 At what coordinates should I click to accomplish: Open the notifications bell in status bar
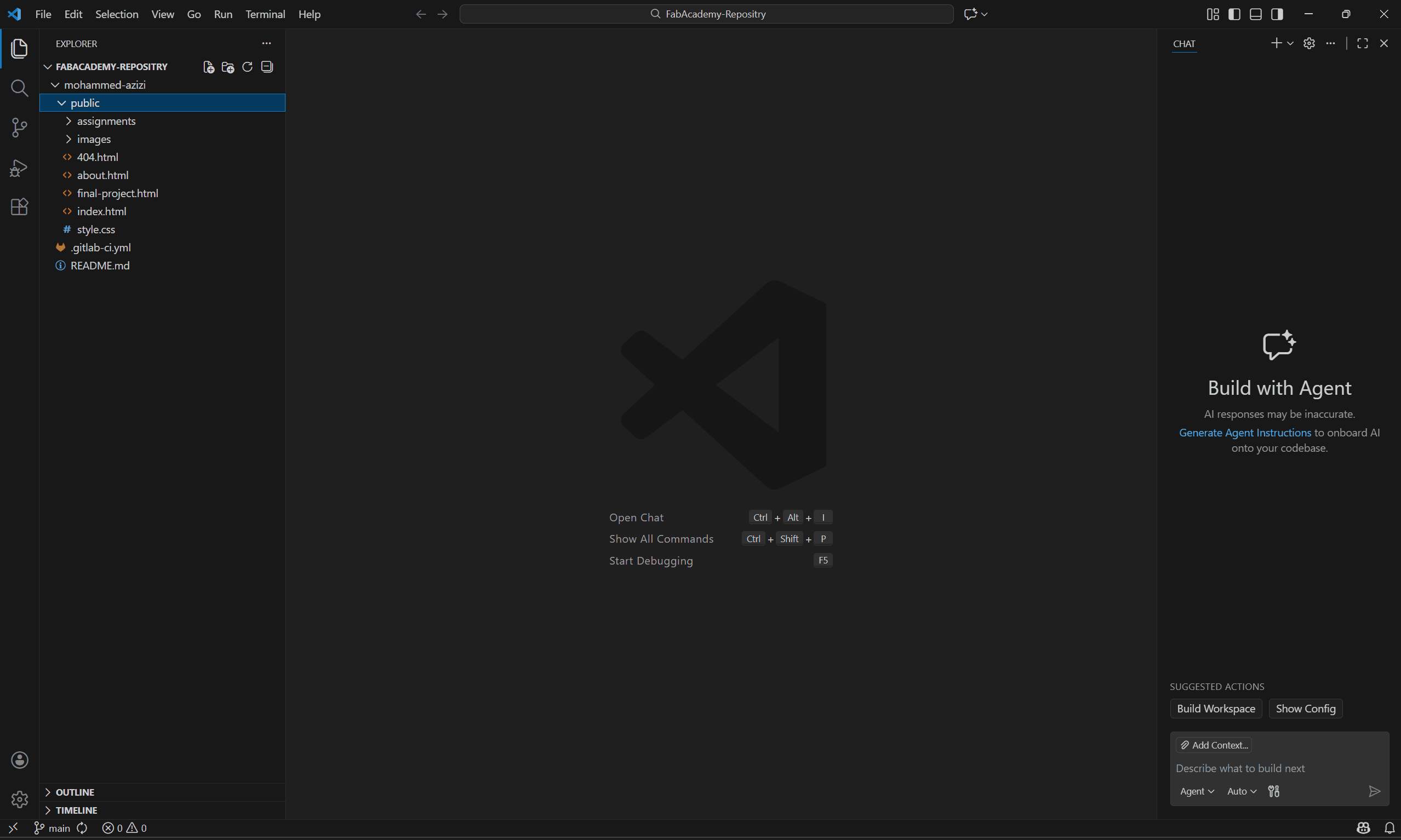[x=1389, y=827]
